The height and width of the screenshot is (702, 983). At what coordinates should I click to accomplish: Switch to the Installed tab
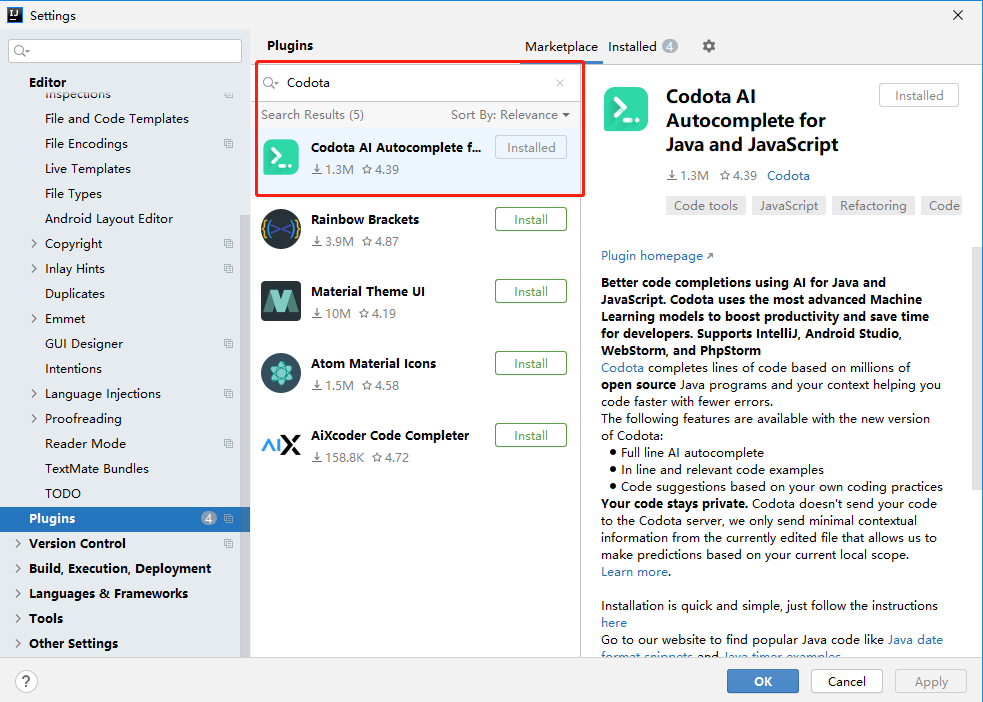pyautogui.click(x=643, y=46)
